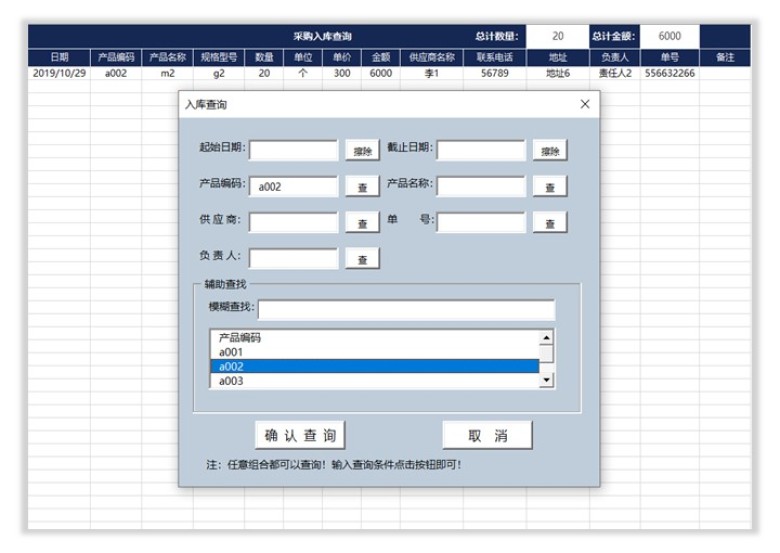Clear the 截止日期 field with 擦除
This screenshot has width=780, height=553.
coord(550,151)
